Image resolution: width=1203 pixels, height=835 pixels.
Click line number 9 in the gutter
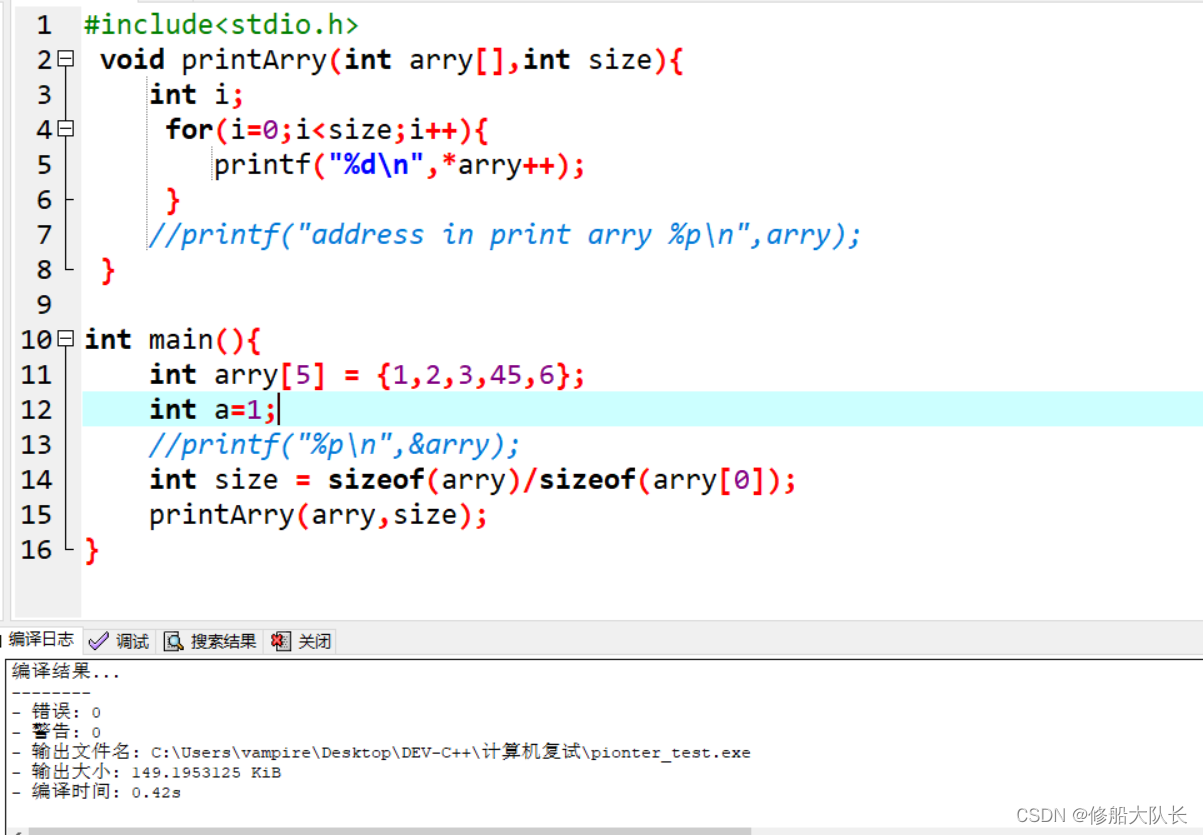[x=44, y=304]
